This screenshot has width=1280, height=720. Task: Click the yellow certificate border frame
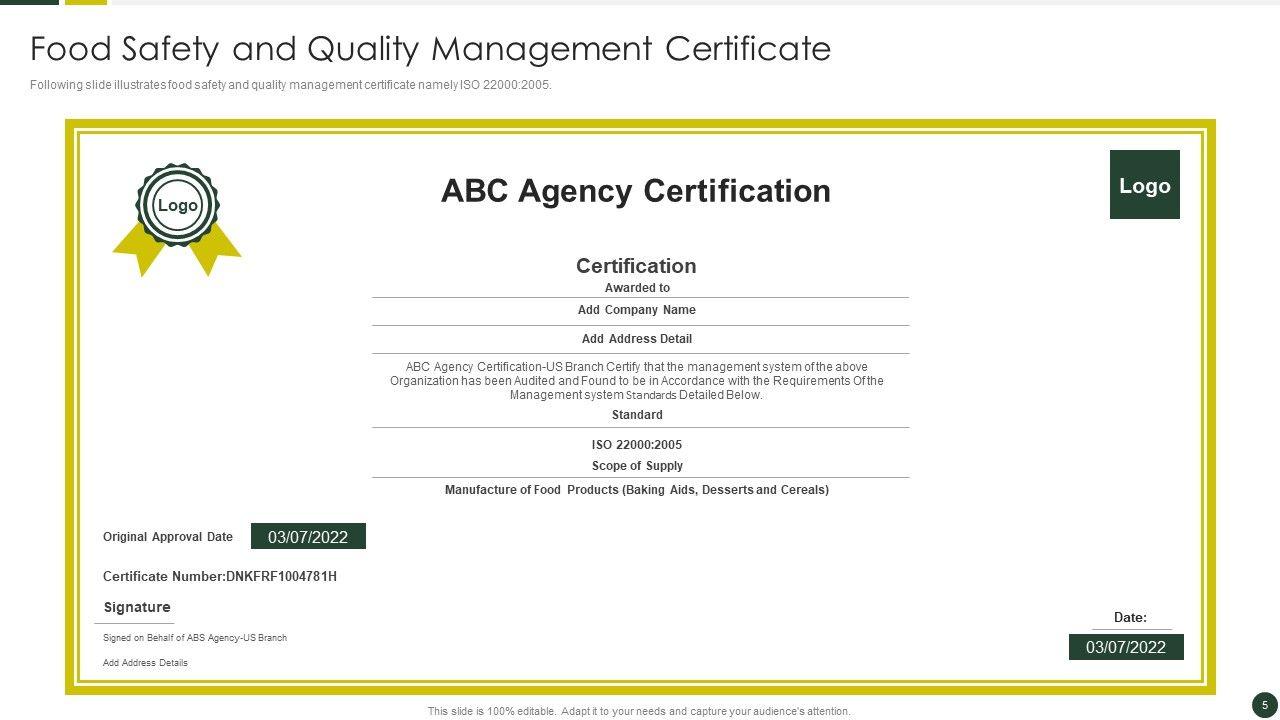tap(71, 400)
